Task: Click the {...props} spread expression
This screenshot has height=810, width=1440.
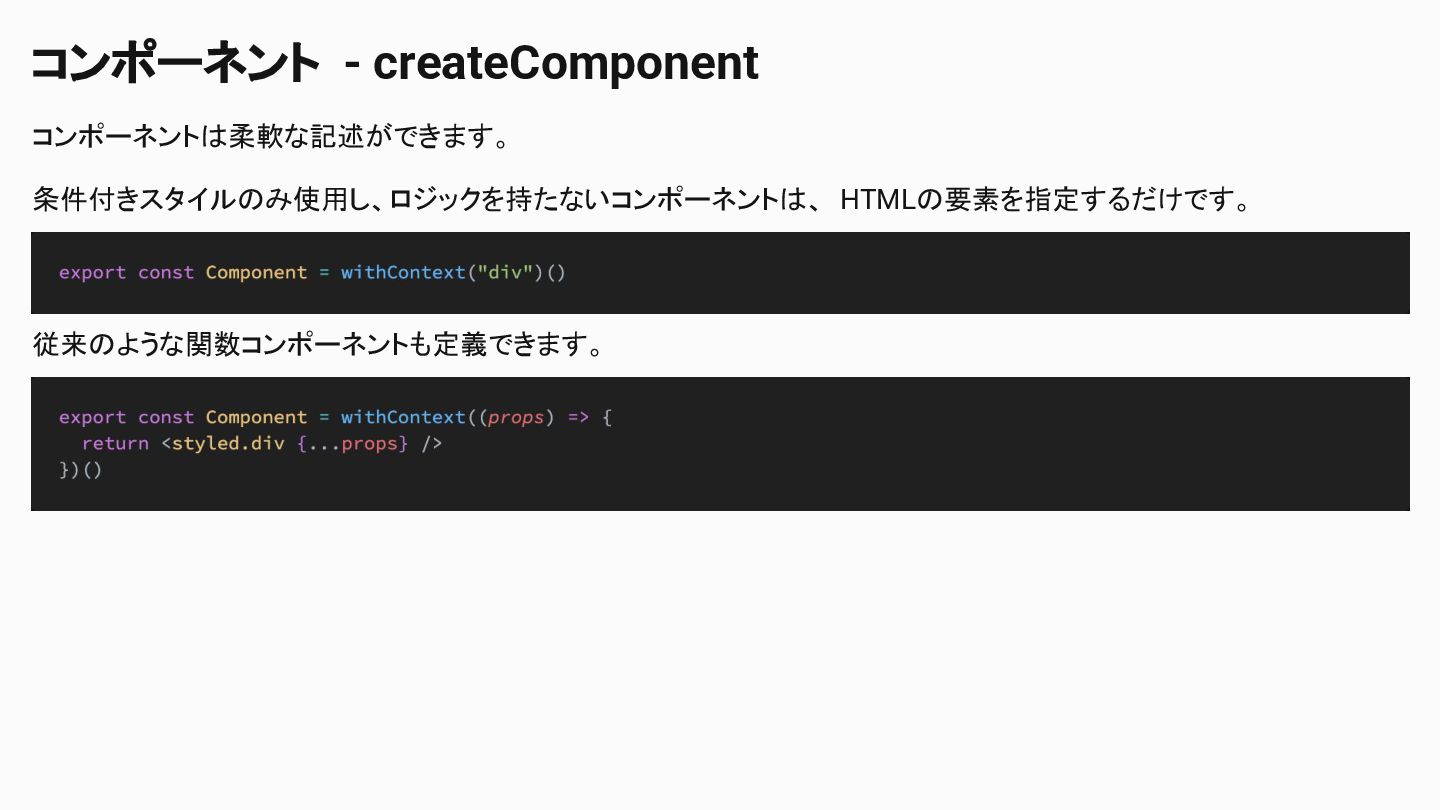Action: tap(352, 444)
